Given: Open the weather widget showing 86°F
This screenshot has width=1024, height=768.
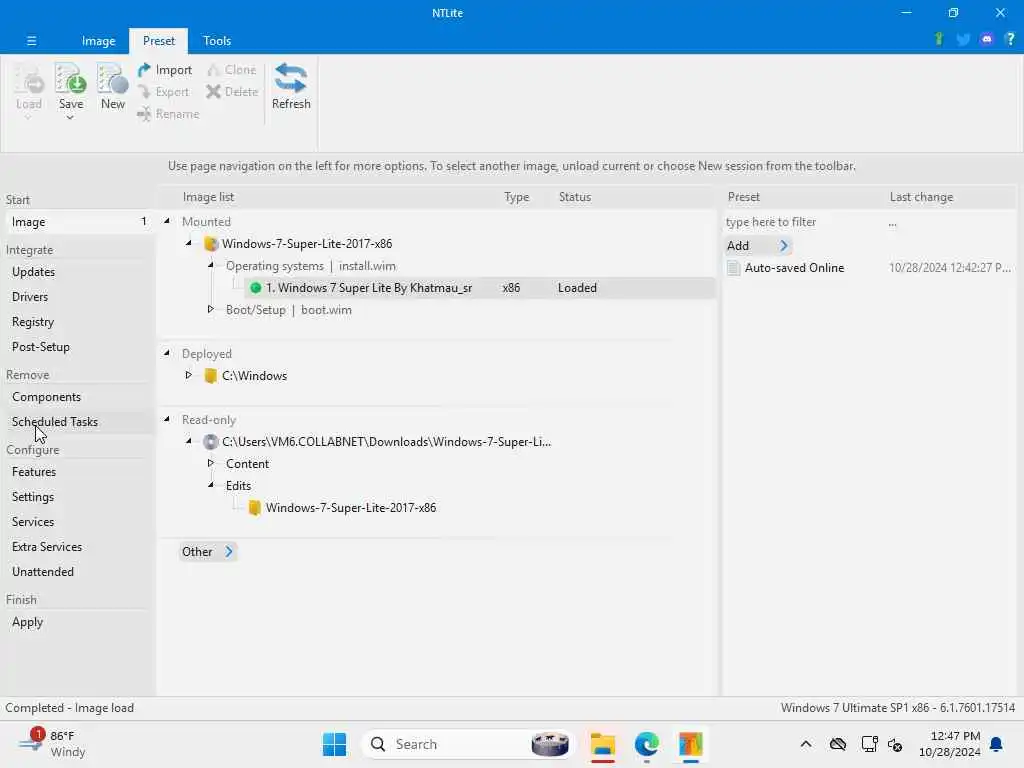Looking at the screenshot, I should pos(52,744).
